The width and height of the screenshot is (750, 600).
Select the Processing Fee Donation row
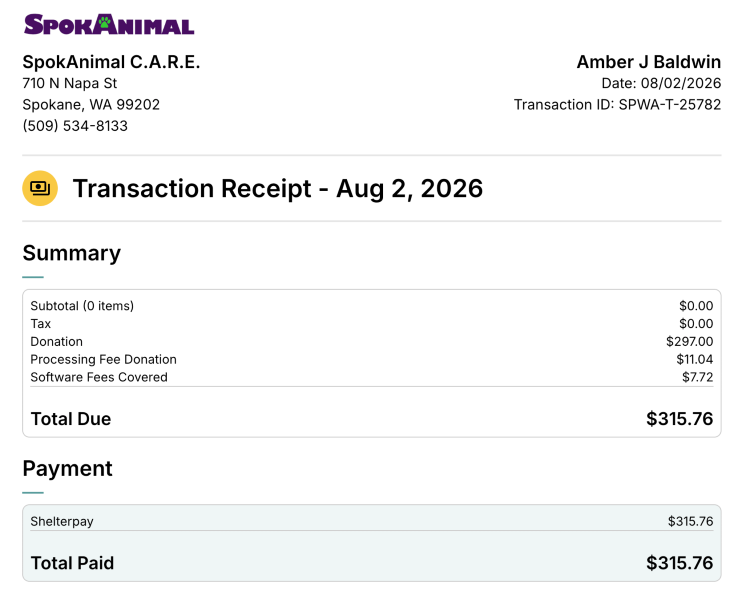[x=372, y=359]
